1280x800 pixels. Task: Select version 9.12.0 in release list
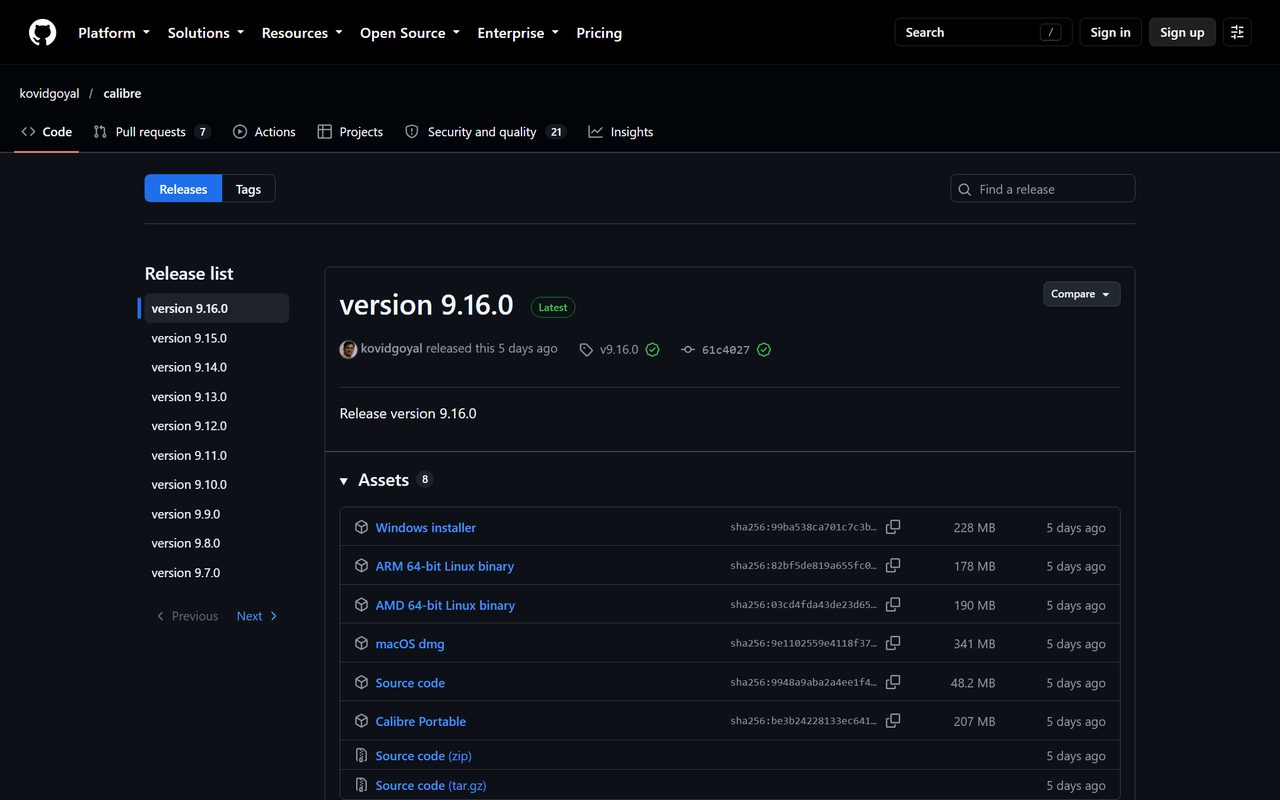[189, 426]
